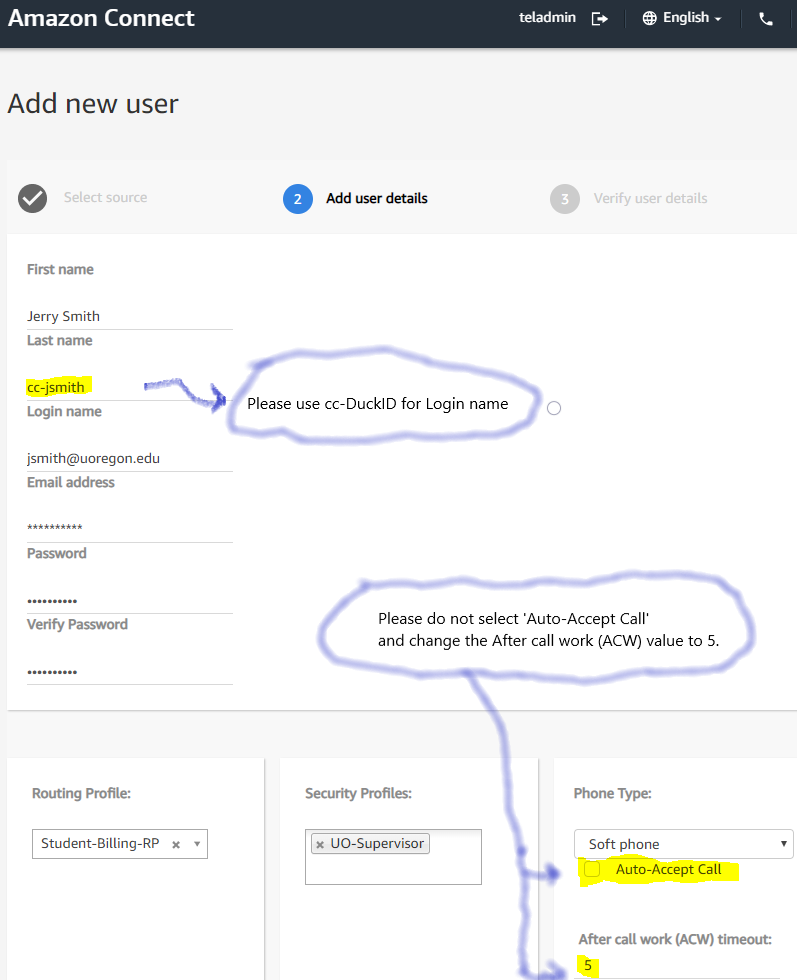The height and width of the screenshot is (980, 797).
Task: Click After call work (ACW) timeout label
Action: [675, 939]
